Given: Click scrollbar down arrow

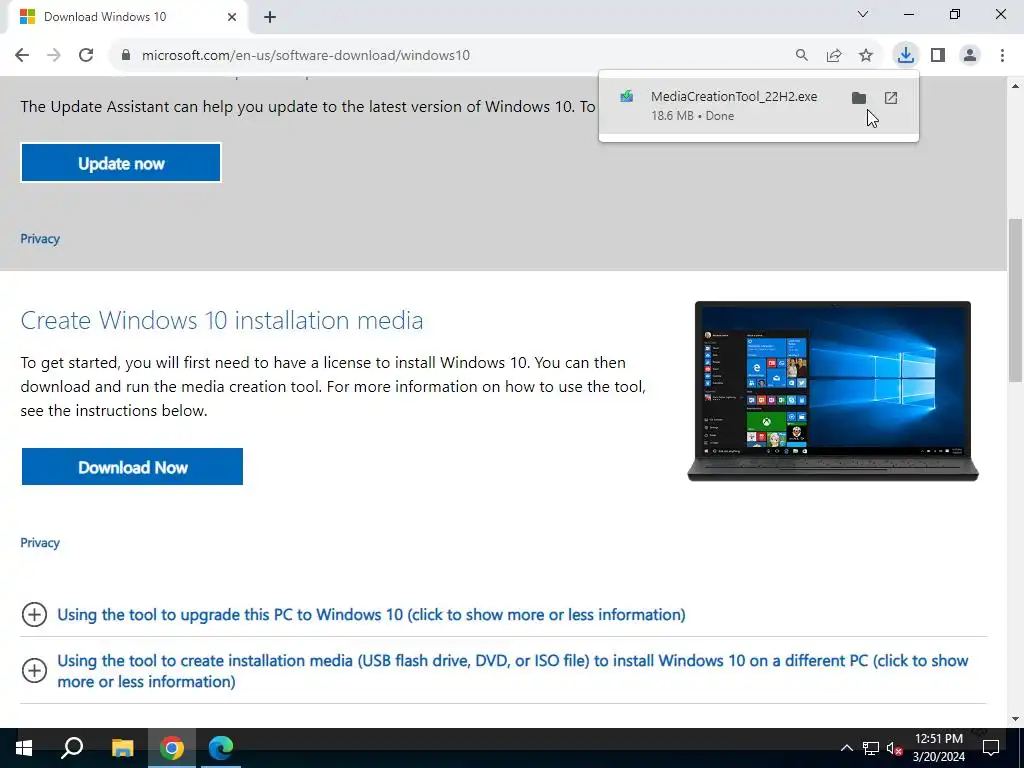Looking at the screenshot, I should [x=1016, y=719].
